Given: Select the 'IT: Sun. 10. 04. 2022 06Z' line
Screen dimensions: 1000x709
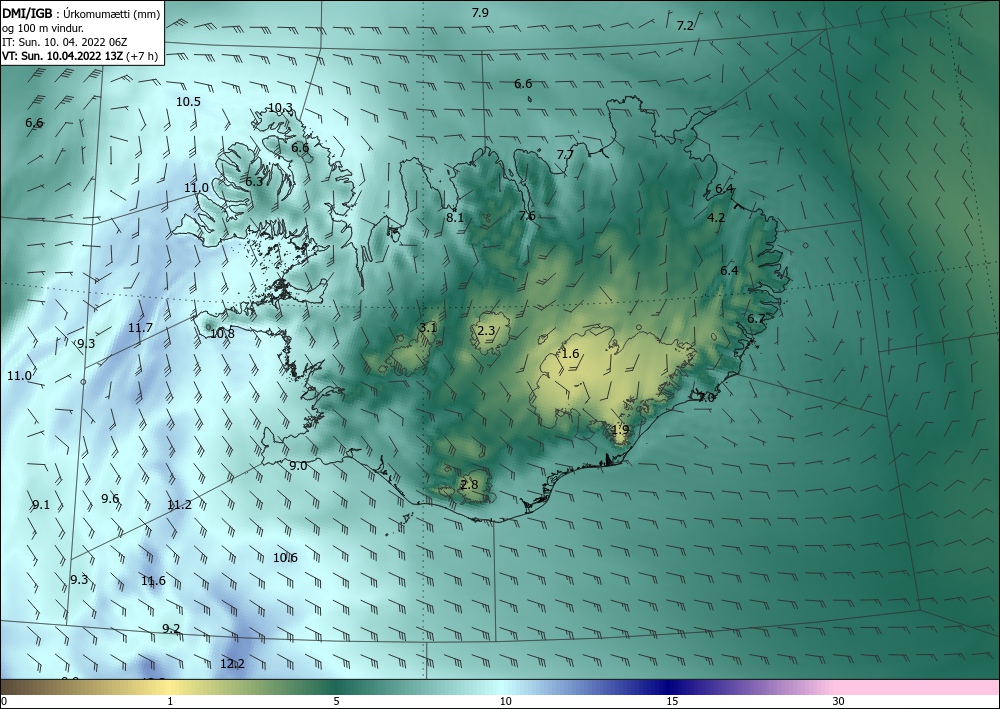Looking at the screenshot, I should pos(64,42).
